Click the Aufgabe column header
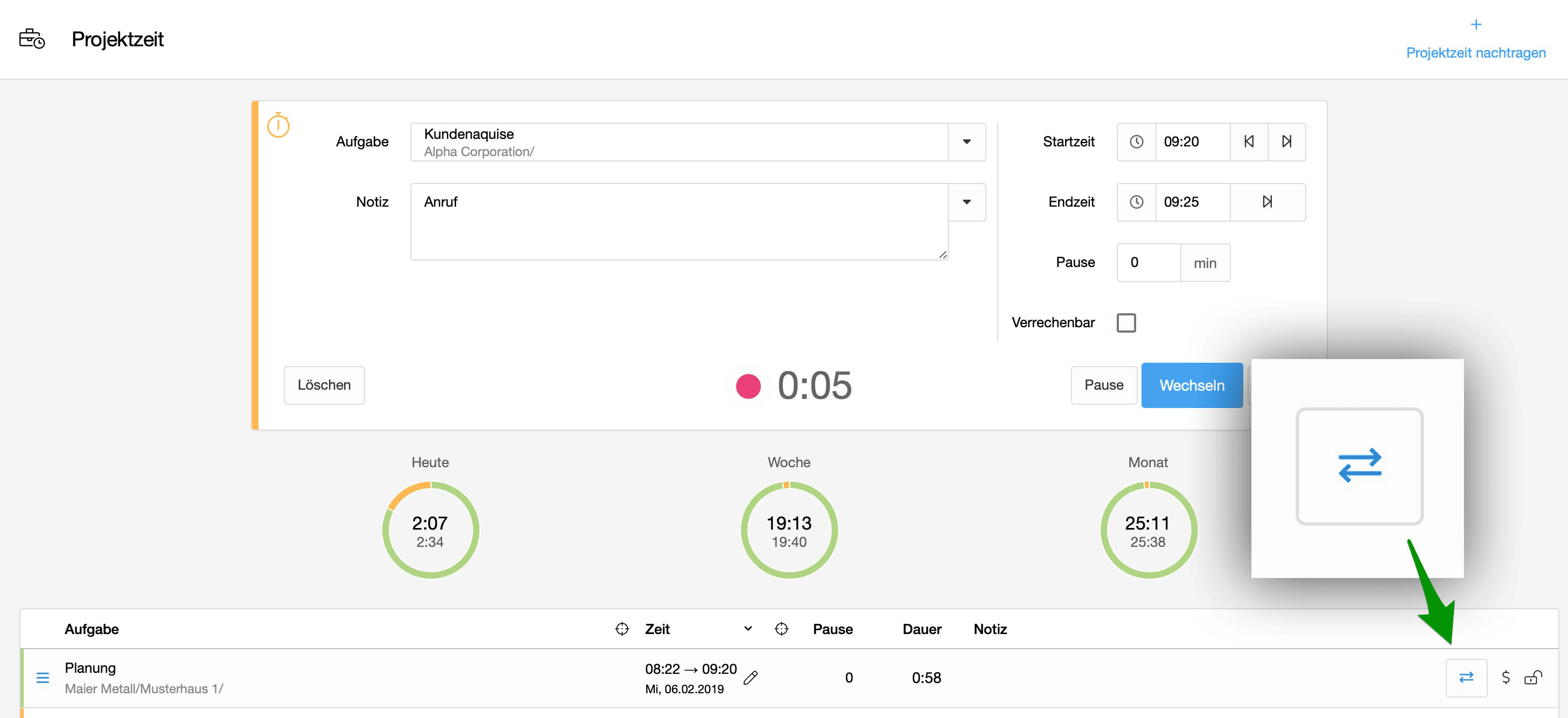Image resolution: width=1568 pixels, height=718 pixels. coord(92,629)
